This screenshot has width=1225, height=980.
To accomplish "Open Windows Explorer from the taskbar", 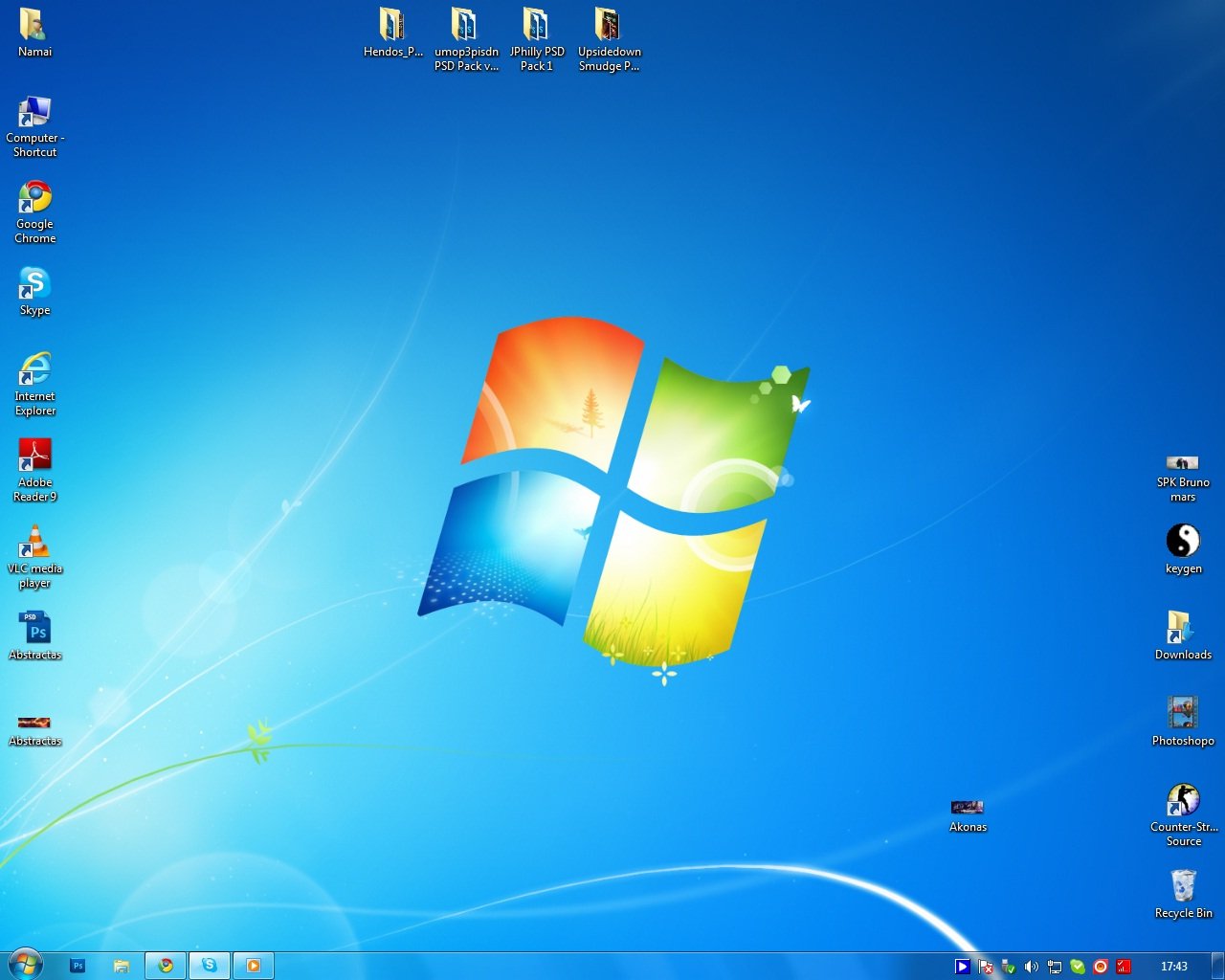I will (x=122, y=966).
